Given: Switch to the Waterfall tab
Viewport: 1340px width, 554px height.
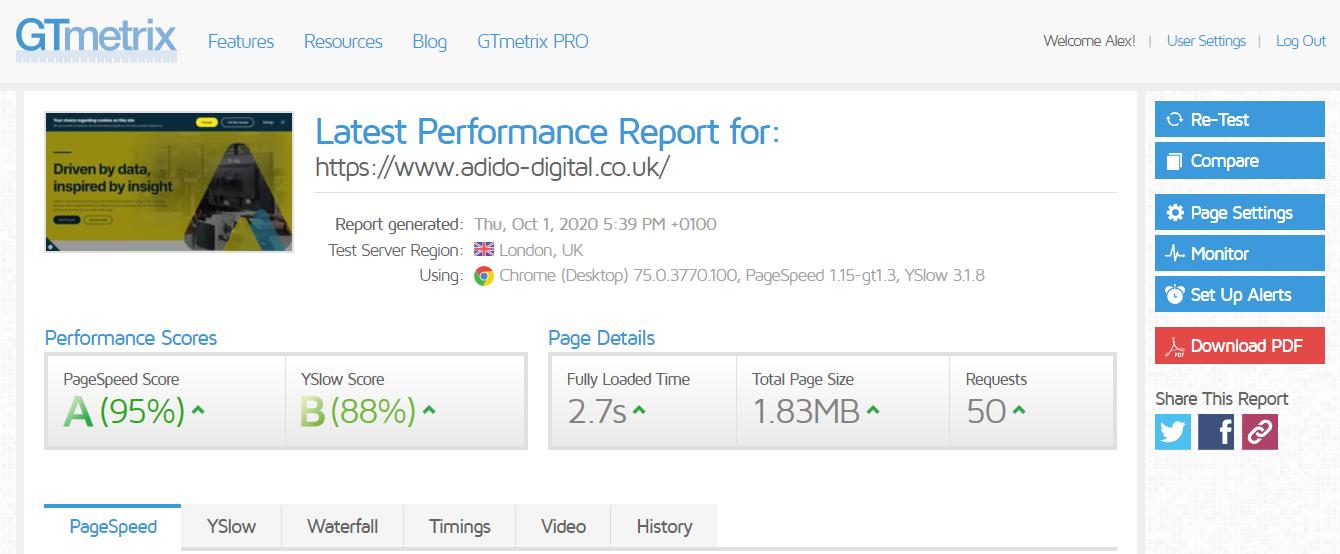Looking at the screenshot, I should pos(343,527).
